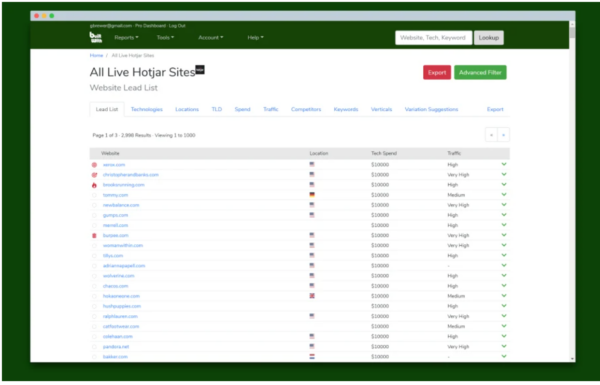The width and height of the screenshot is (600, 385).
Task: Switch to the Technologies tab
Action: [x=147, y=109]
